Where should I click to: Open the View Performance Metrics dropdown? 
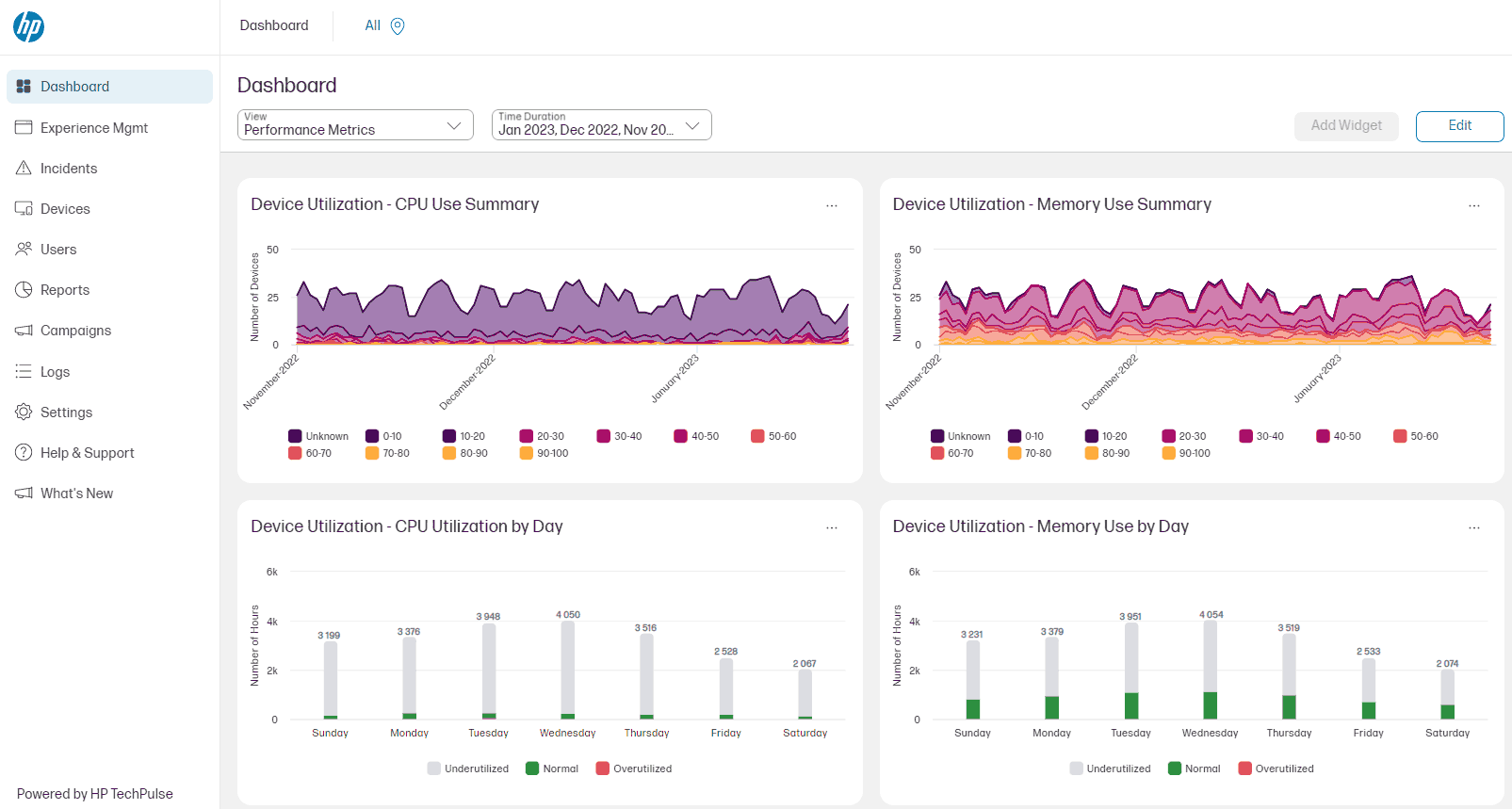[x=355, y=125]
